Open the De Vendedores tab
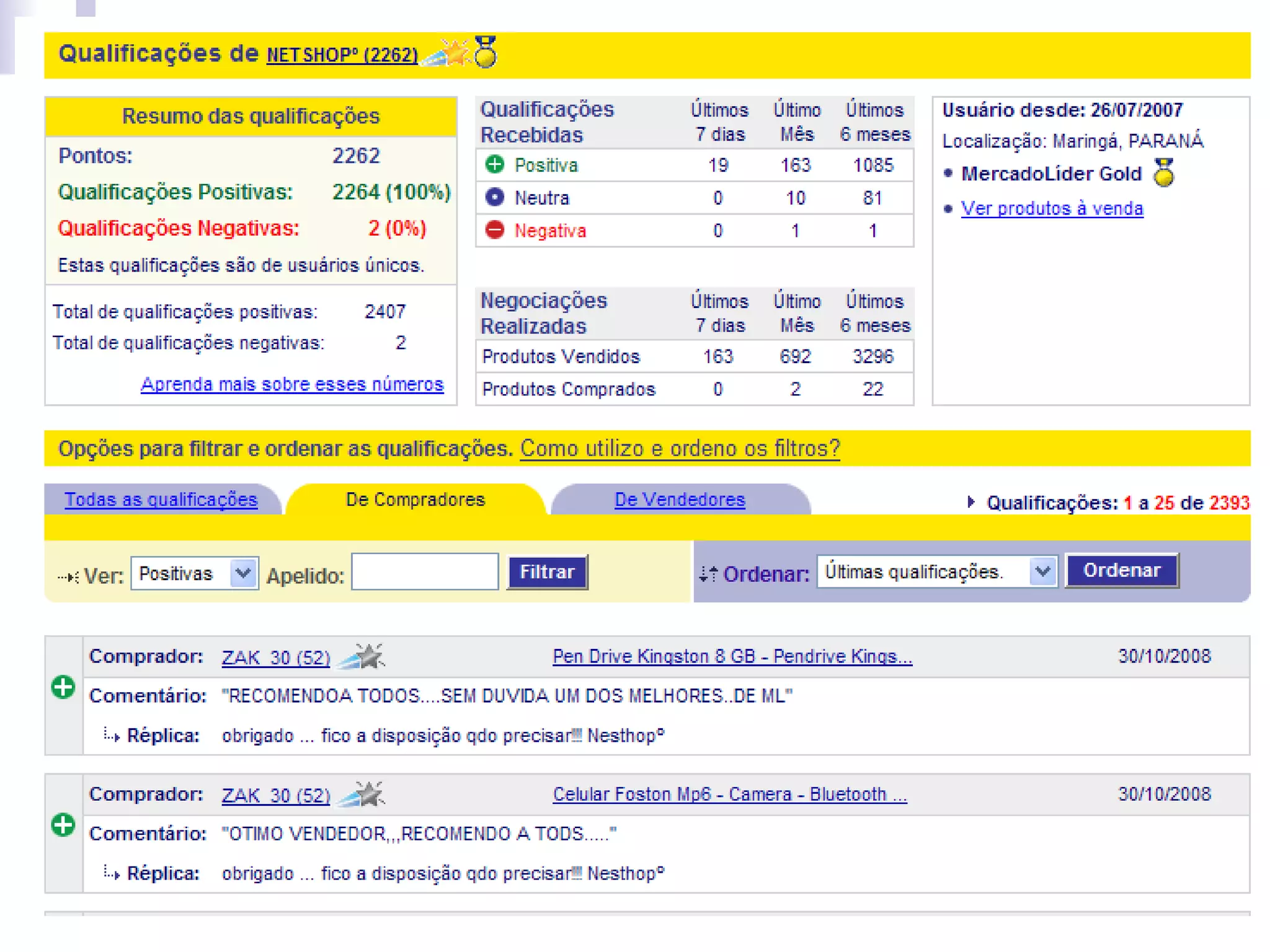1270x952 pixels. pos(680,500)
